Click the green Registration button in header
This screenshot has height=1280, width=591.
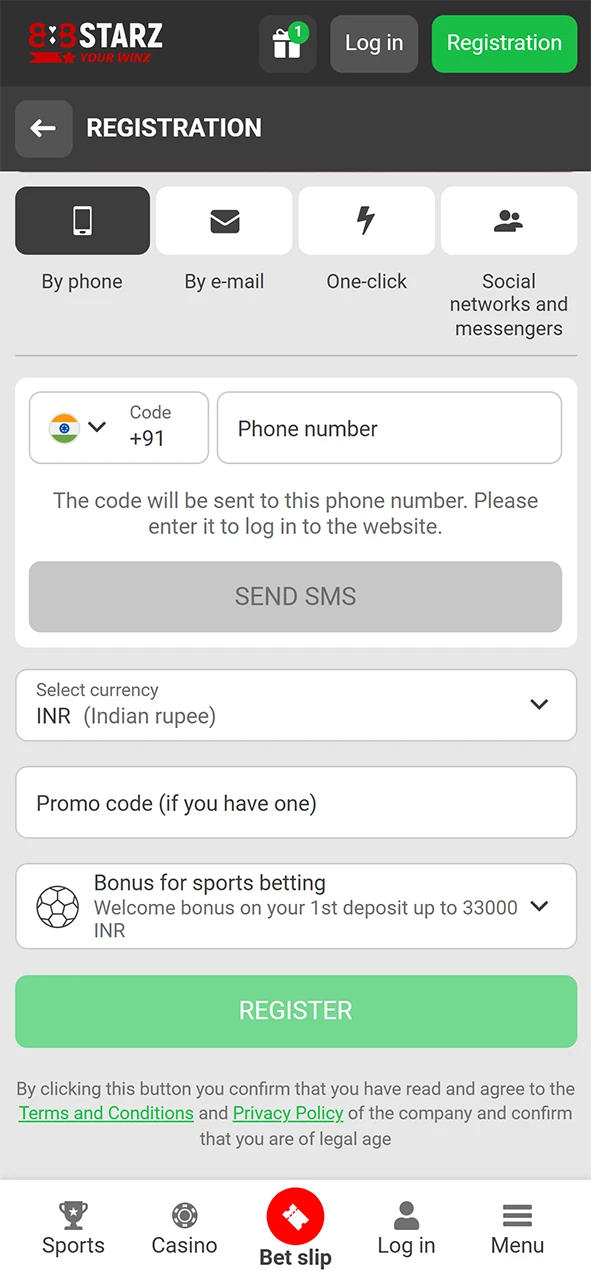[504, 44]
